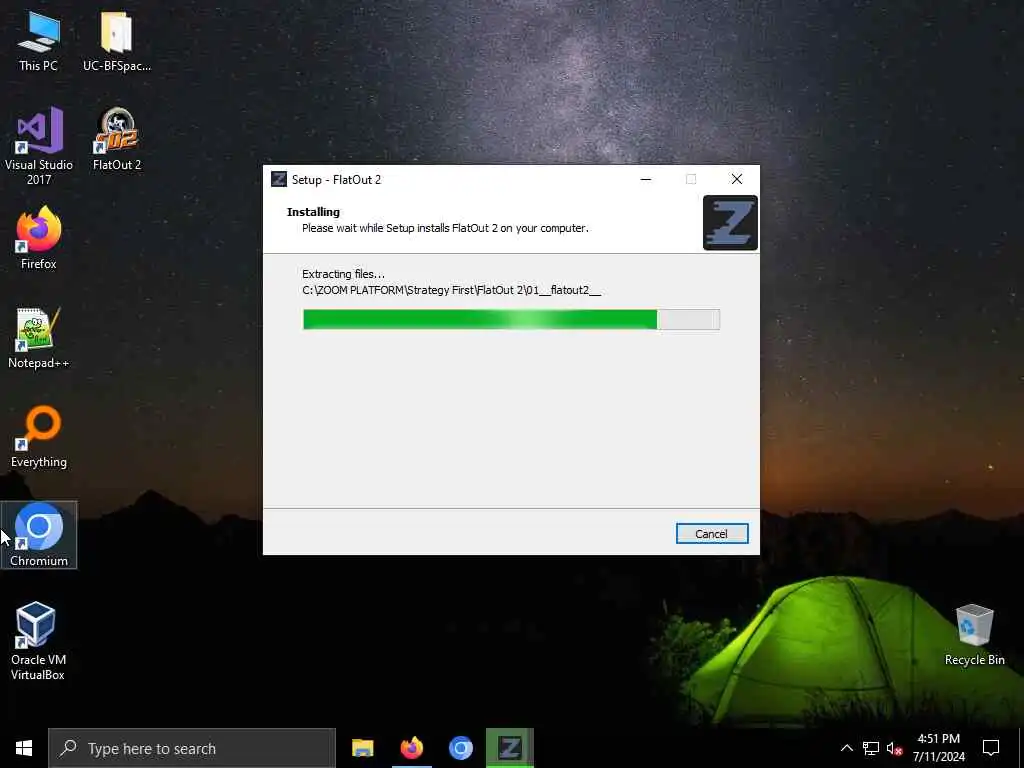Select the Oracle VM VirtualBox shortcut
Screen dimensions: 1024x768
[39, 641]
